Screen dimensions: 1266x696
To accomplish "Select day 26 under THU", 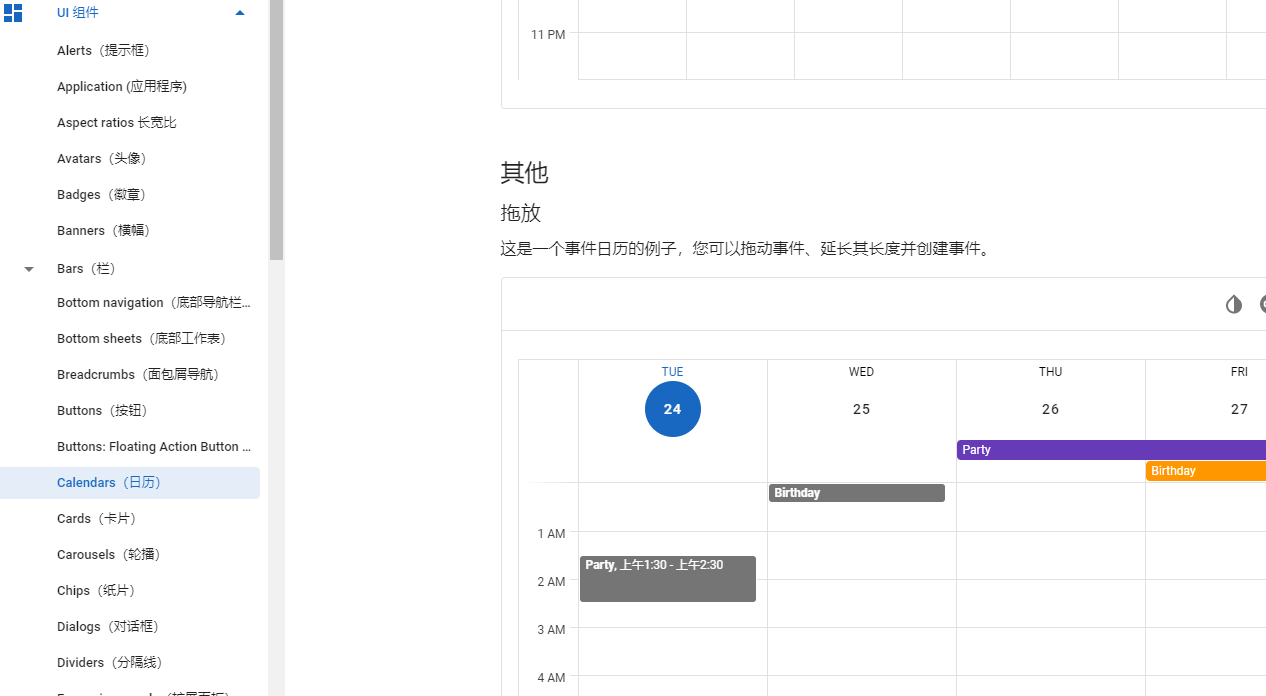I will tap(1051, 409).
